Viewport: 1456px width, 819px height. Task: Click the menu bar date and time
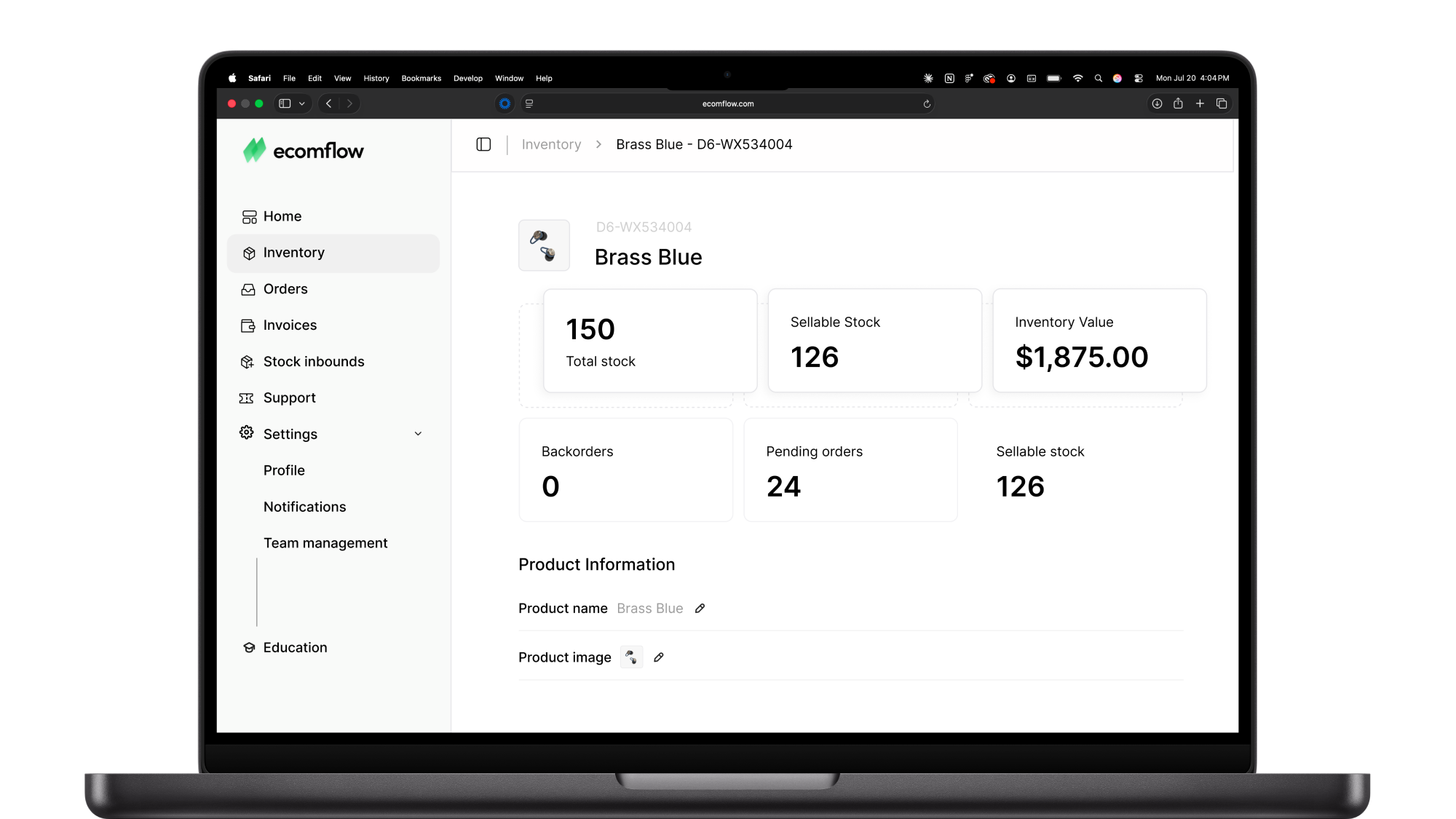(1192, 78)
